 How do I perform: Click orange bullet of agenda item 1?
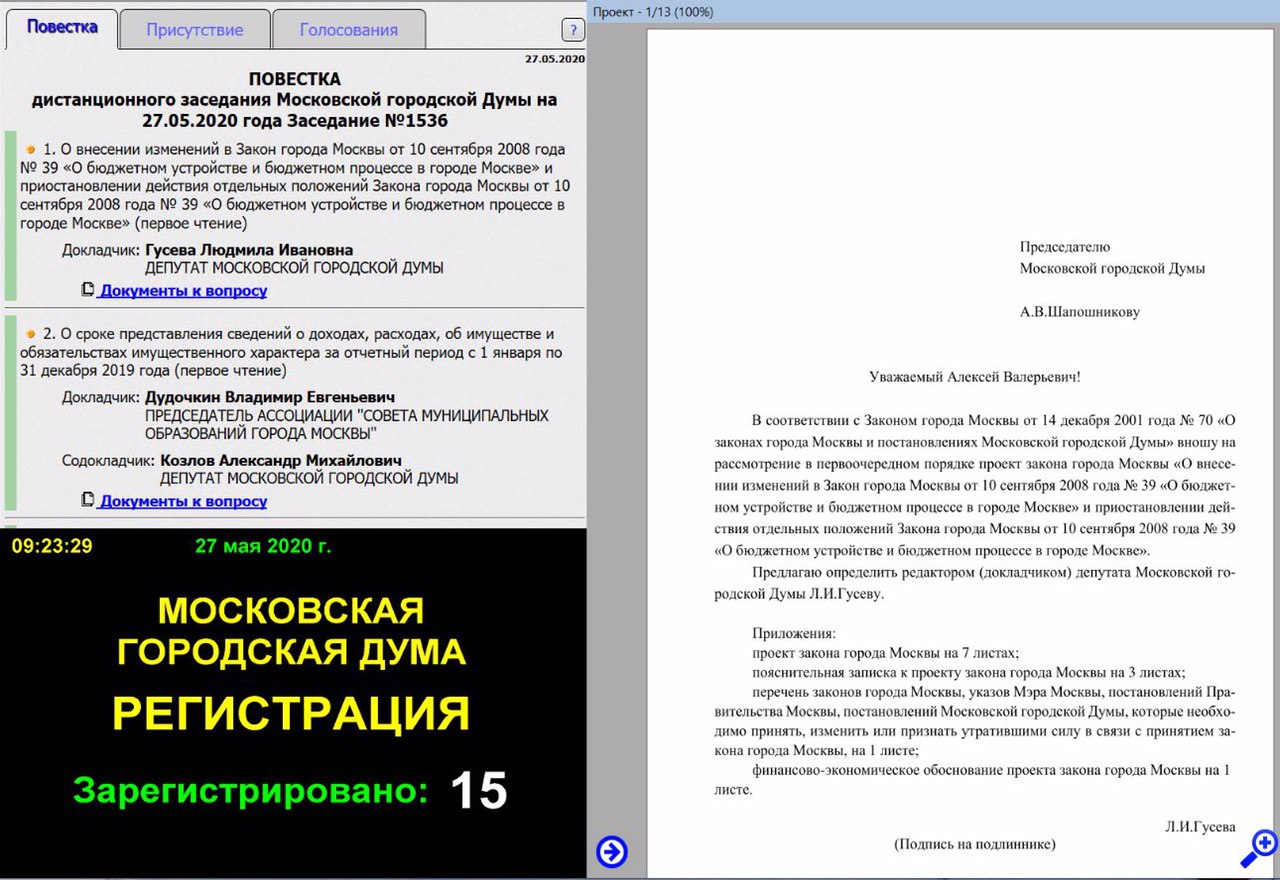(x=31, y=148)
